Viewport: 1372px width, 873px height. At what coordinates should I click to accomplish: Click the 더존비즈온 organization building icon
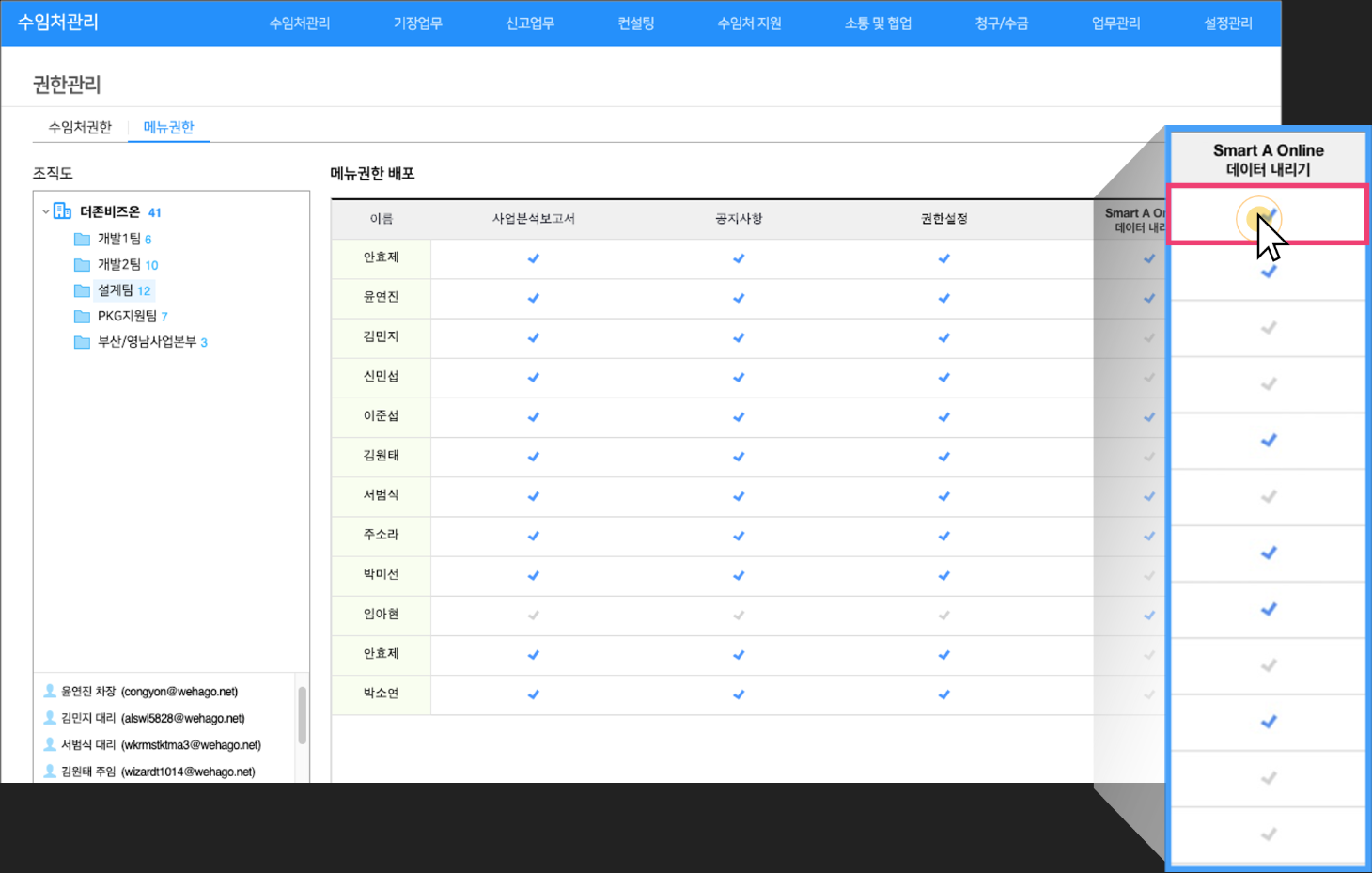coord(62,211)
